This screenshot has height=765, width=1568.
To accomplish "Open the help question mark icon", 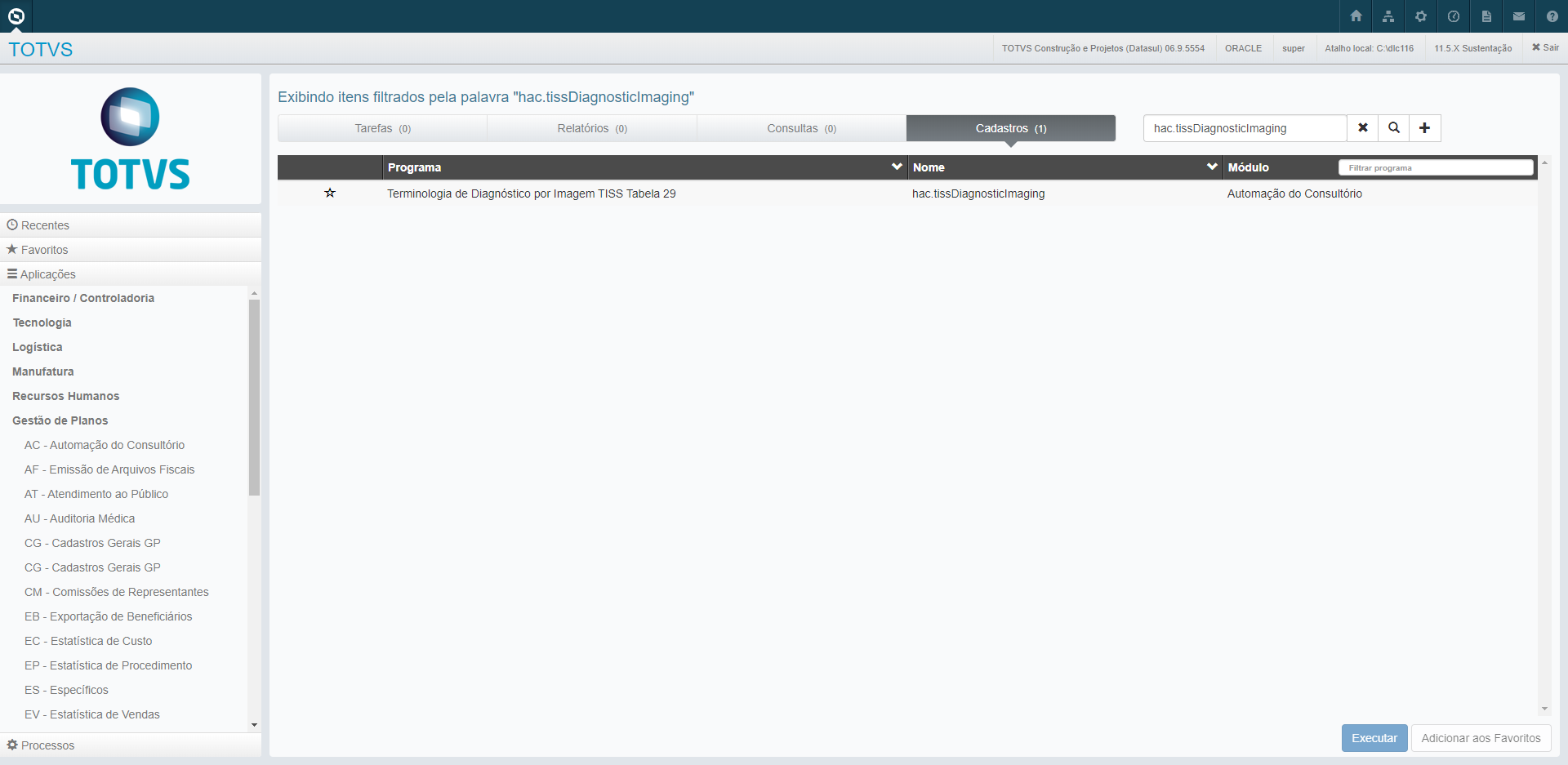I will coord(1552,16).
